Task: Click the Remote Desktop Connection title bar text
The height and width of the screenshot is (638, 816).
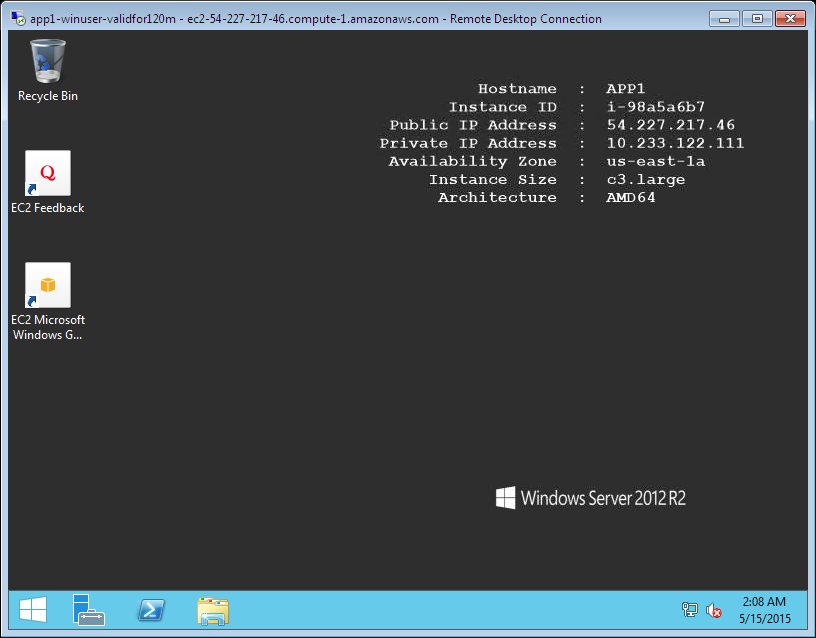Action: [316, 19]
